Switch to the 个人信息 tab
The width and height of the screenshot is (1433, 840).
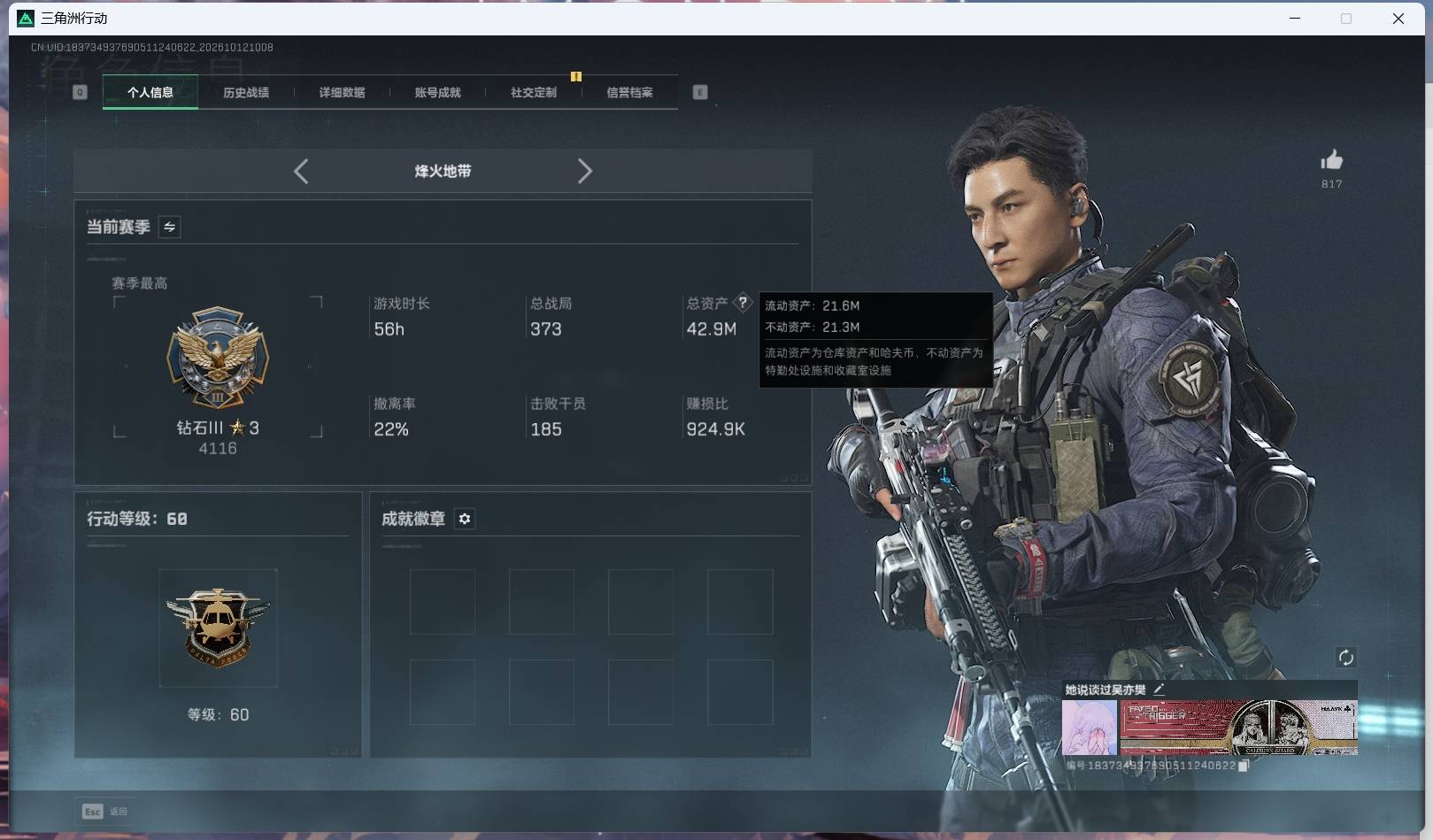coord(150,92)
